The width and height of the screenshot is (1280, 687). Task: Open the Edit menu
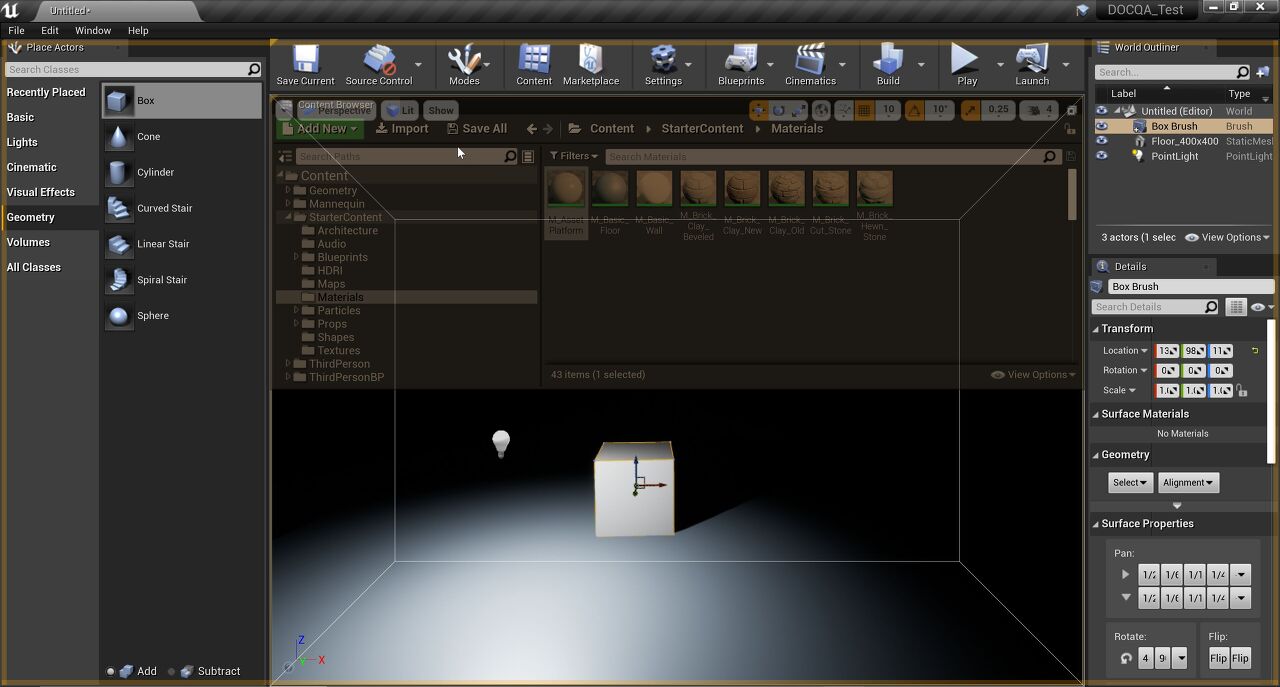pos(50,31)
